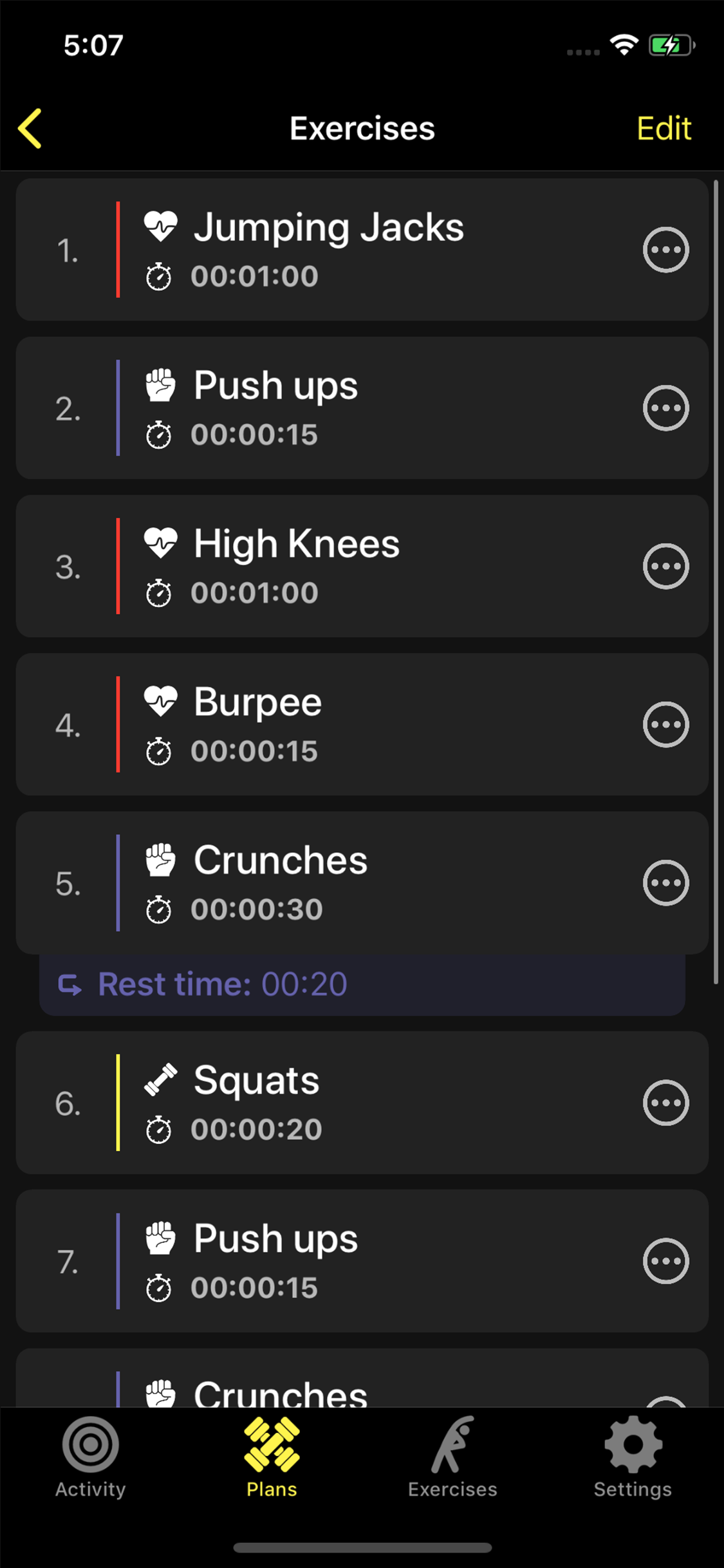Tap the dumbbell icon next to Squats
Image resolution: width=724 pixels, height=1568 pixels.
click(x=160, y=1079)
